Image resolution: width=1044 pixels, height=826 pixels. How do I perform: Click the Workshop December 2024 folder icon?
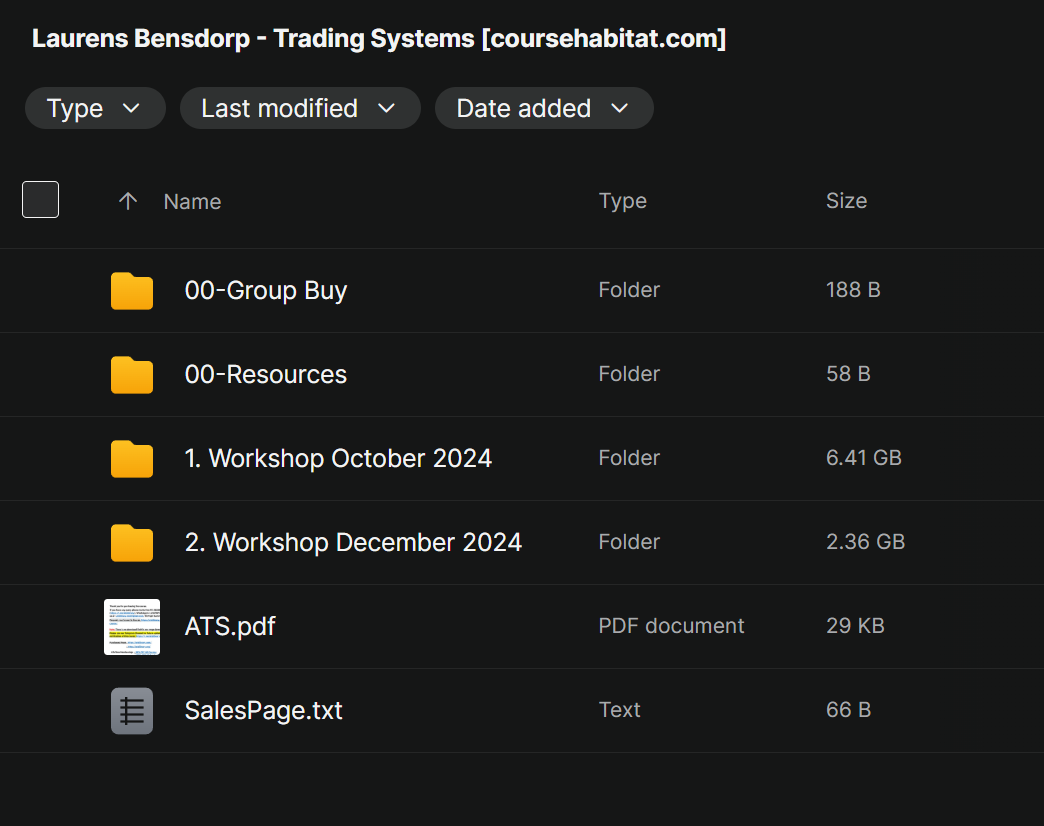(132, 543)
